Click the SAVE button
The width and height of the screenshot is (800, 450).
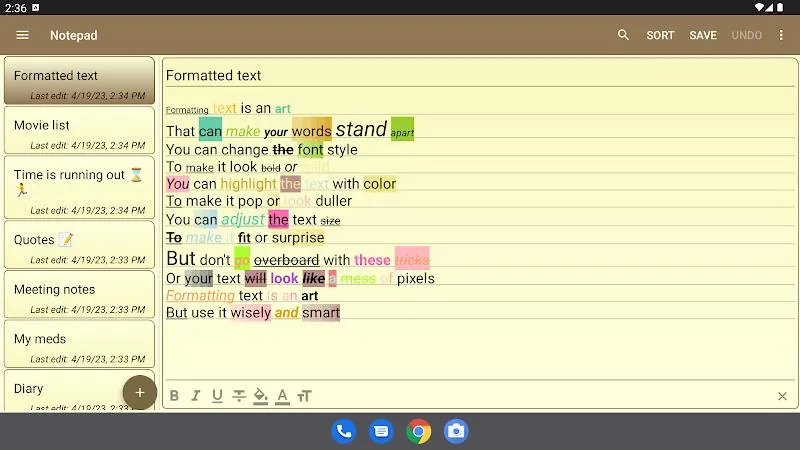pos(703,35)
